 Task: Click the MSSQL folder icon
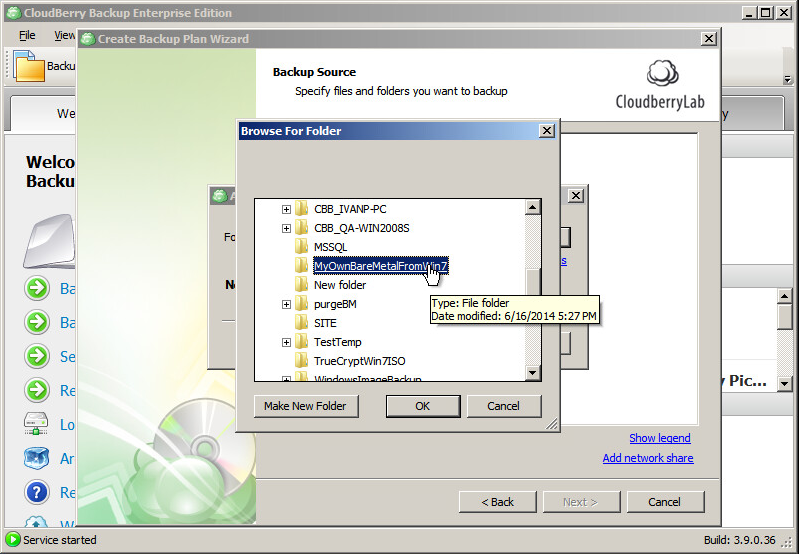[x=301, y=247]
